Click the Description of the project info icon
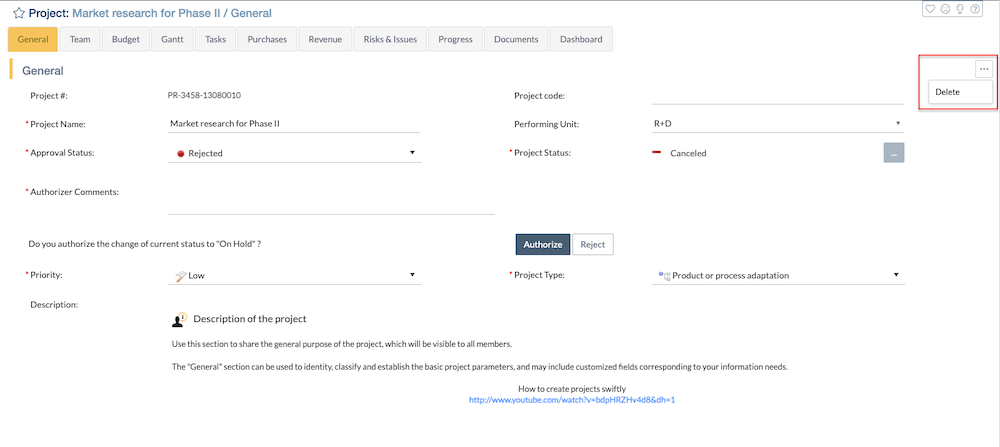This screenshot has height=447, width=1000. (180, 319)
